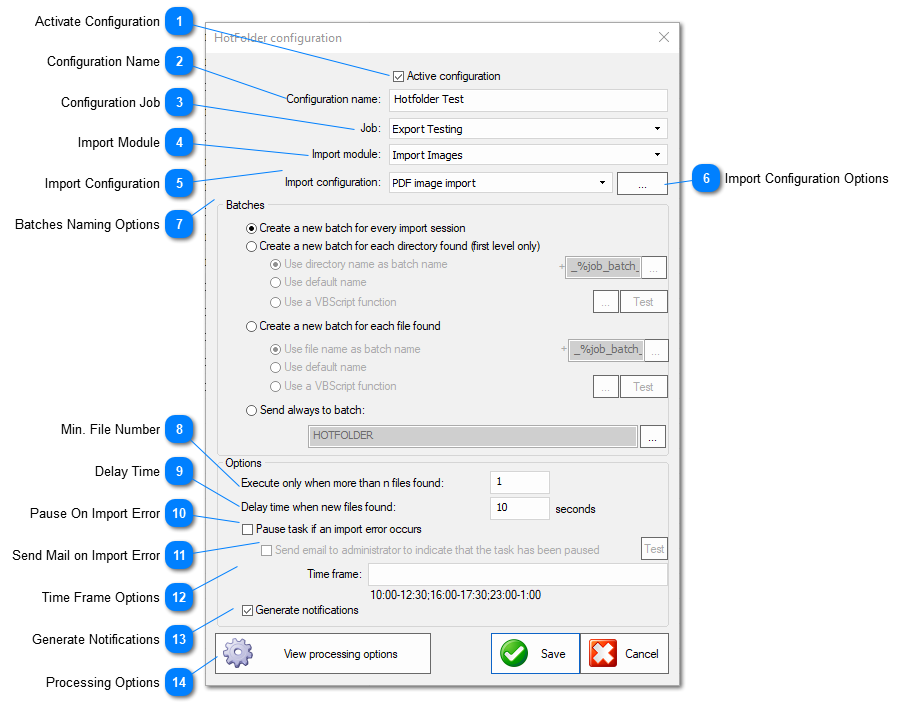The width and height of the screenshot is (909, 707).
Task: Select "Create a new batch for each file found"
Action: [x=251, y=324]
